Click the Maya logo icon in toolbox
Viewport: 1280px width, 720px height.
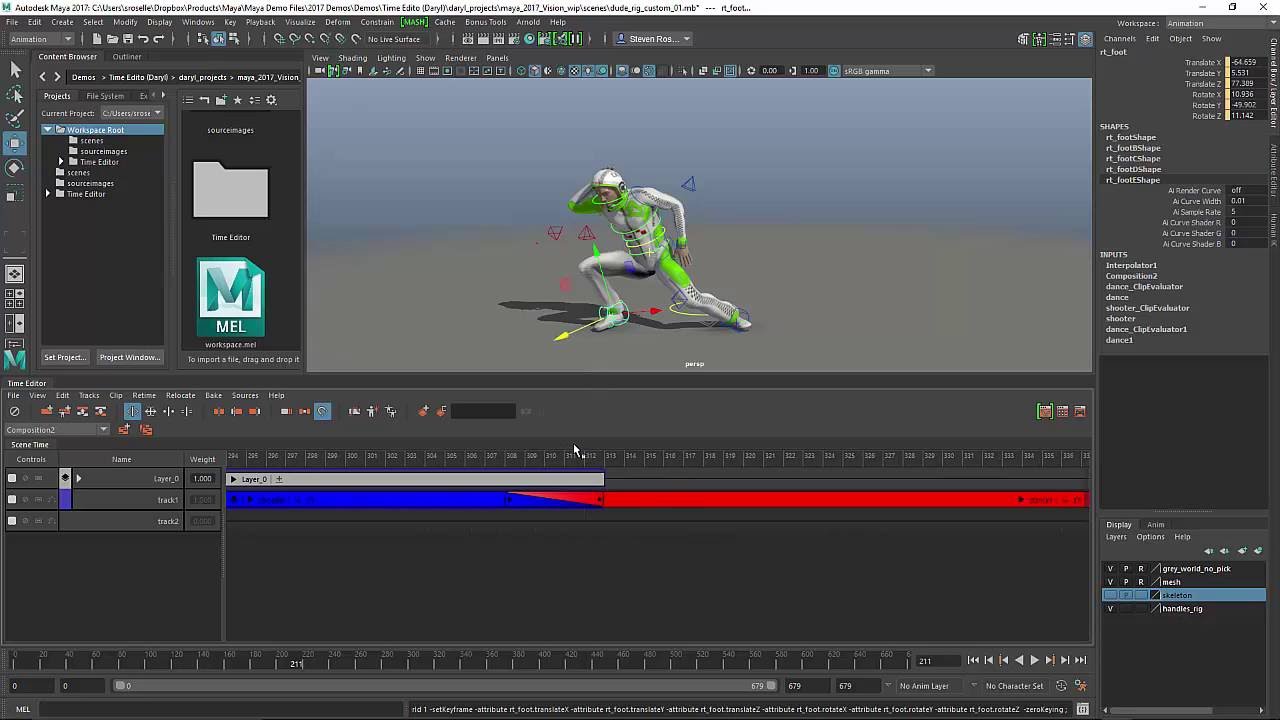(15, 359)
